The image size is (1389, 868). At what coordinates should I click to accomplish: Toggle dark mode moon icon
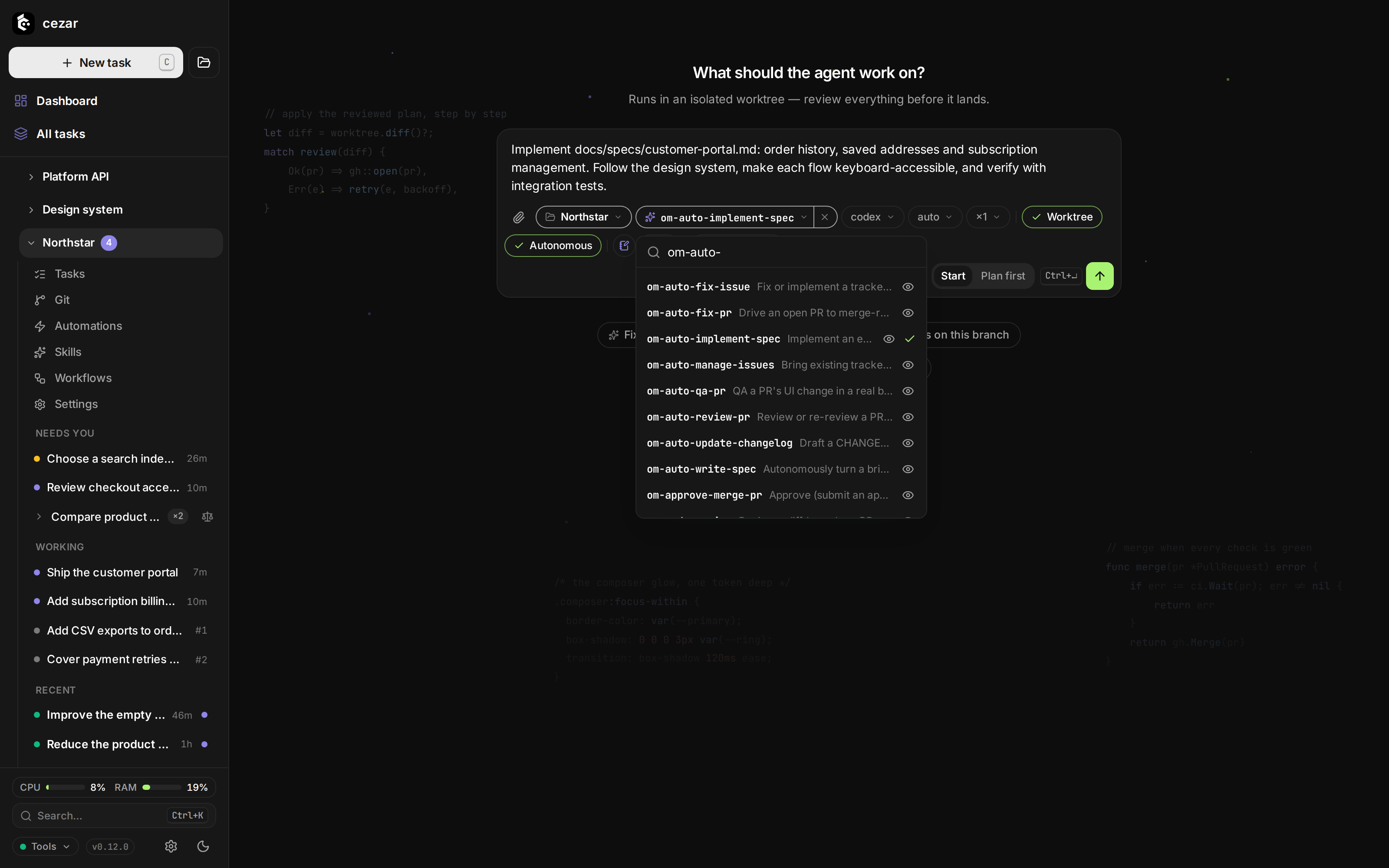click(203, 846)
